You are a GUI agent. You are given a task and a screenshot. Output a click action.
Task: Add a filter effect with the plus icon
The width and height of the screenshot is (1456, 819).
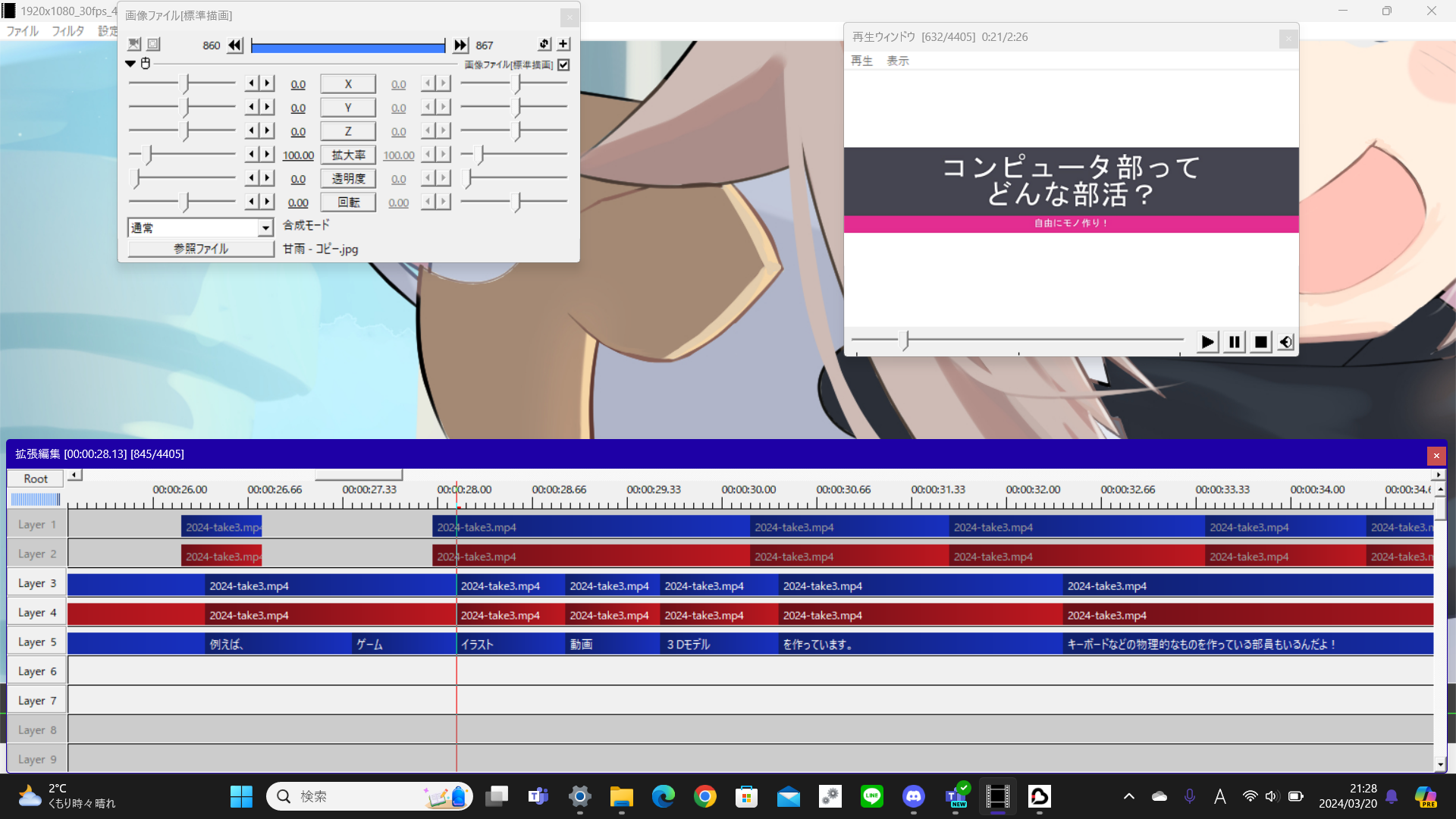(x=563, y=44)
